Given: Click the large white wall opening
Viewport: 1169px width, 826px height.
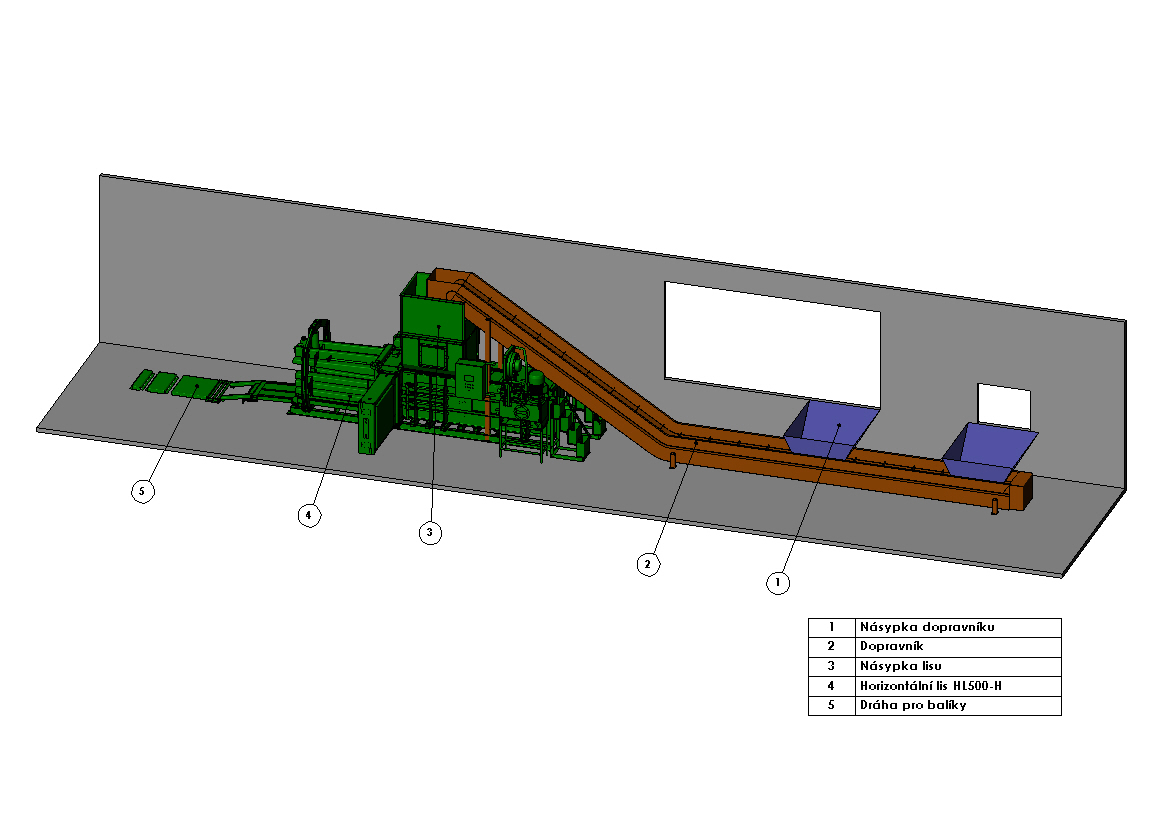Looking at the screenshot, I should (x=772, y=344).
